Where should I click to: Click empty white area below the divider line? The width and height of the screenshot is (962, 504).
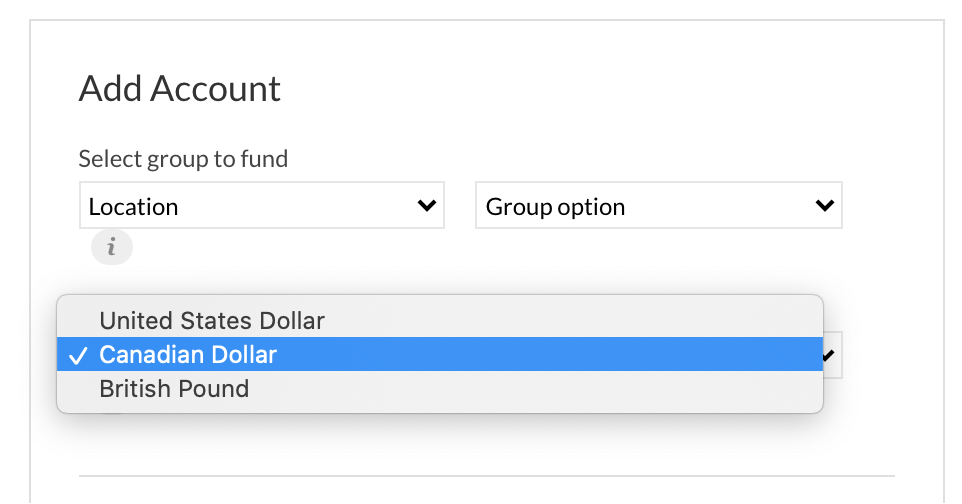coord(487,490)
